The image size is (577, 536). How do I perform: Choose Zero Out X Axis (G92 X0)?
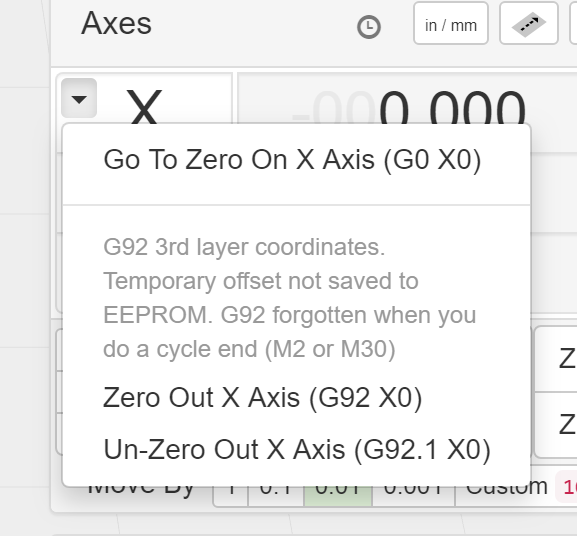click(x=263, y=398)
